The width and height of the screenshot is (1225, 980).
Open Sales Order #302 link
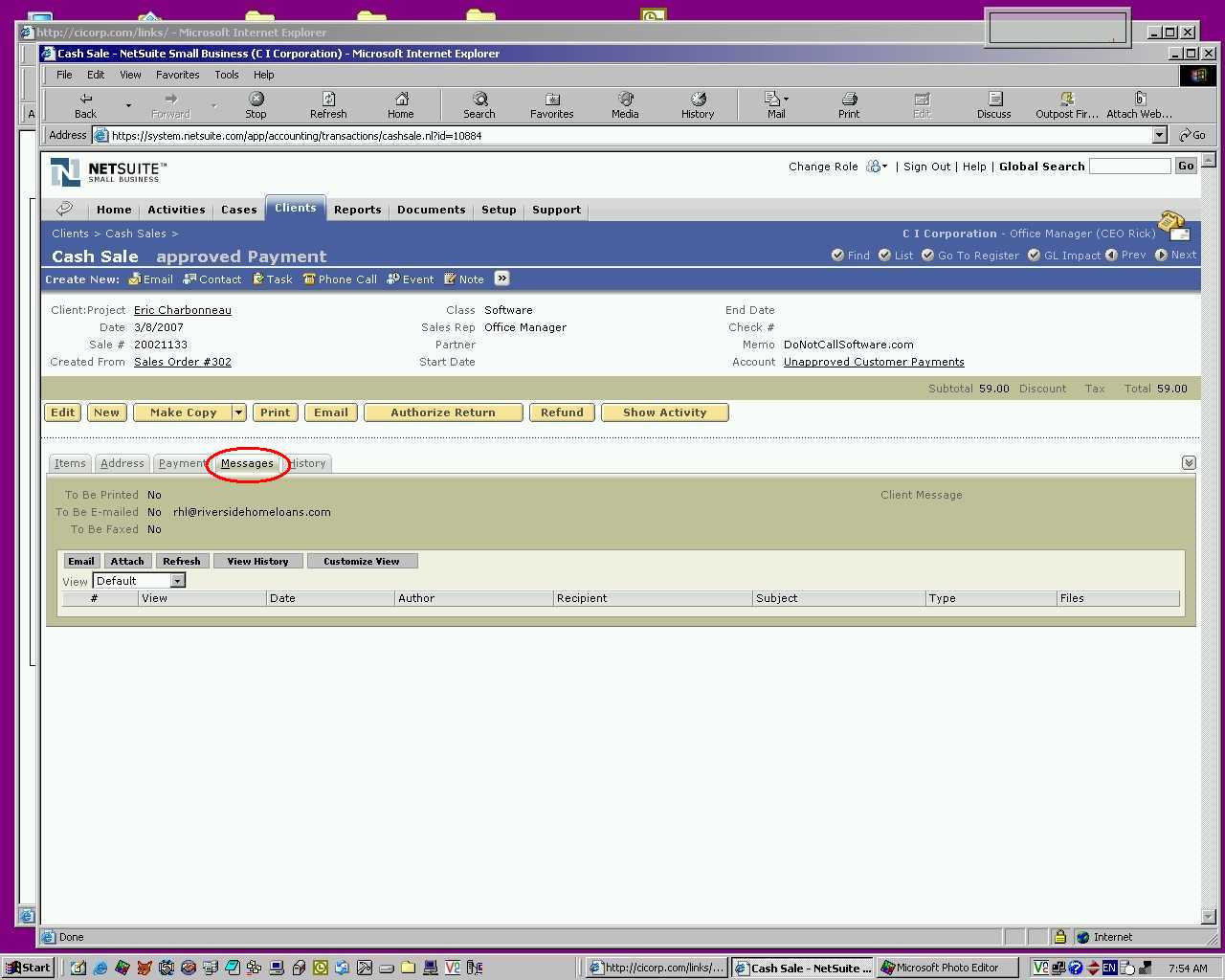pos(183,362)
